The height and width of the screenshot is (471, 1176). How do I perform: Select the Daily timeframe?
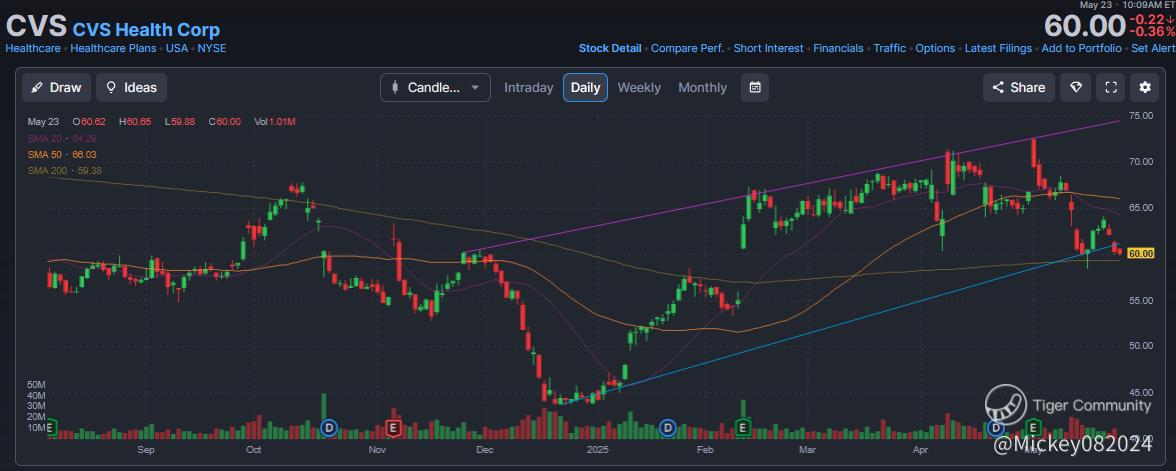(x=585, y=88)
